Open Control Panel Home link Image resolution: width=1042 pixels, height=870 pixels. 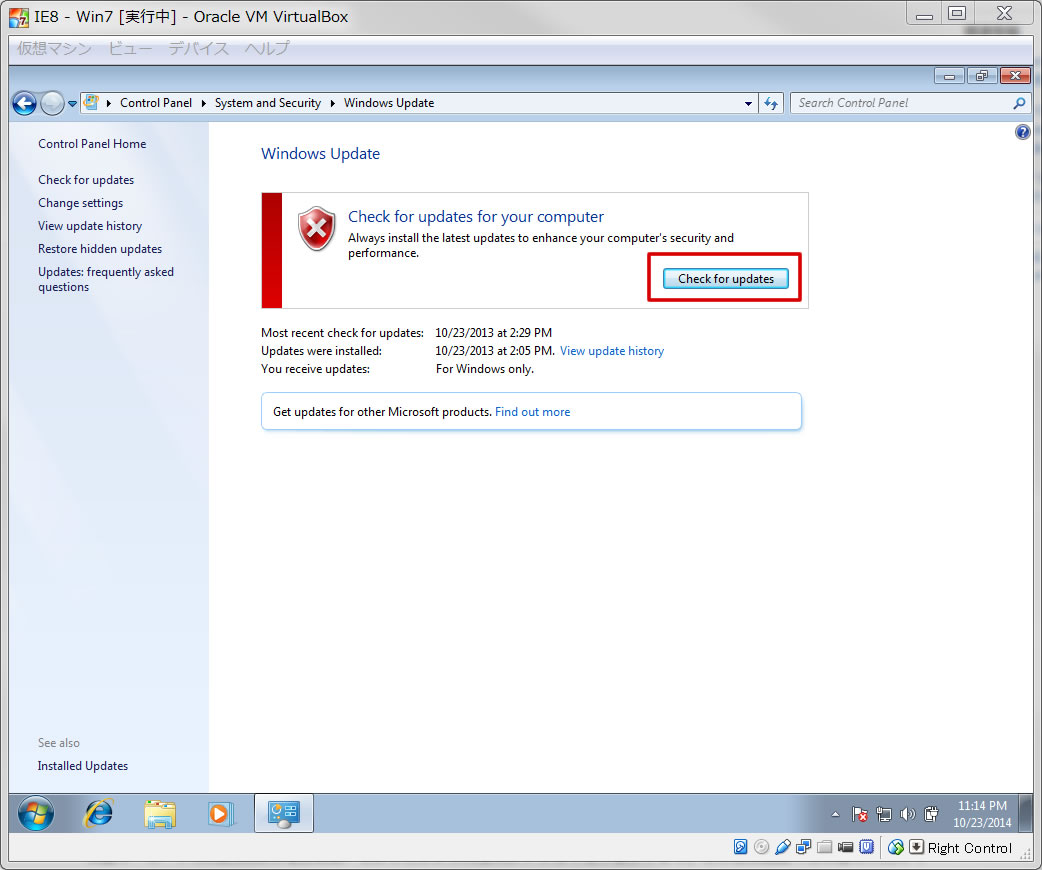coord(92,144)
